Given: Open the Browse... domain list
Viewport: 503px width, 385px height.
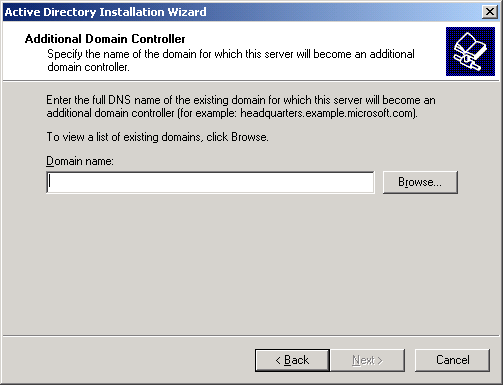Looking at the screenshot, I should [x=420, y=182].
